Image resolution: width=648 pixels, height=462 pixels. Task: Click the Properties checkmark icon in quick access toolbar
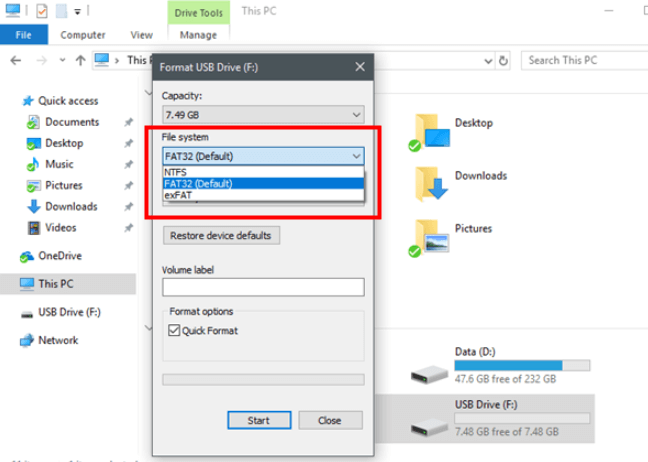[x=42, y=11]
